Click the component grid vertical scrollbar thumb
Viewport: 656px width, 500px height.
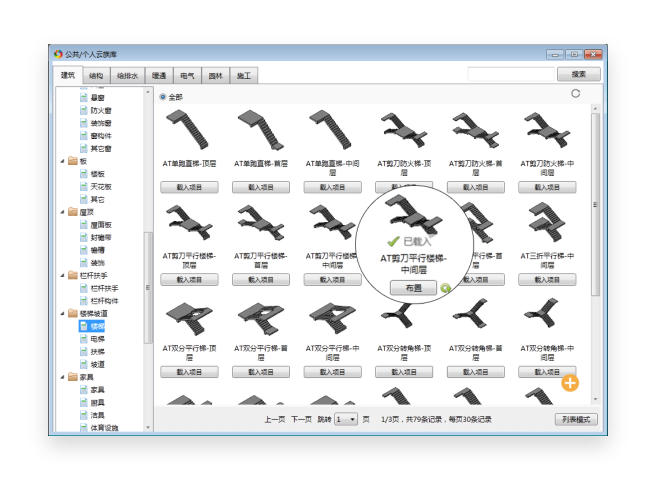[x=595, y=205]
